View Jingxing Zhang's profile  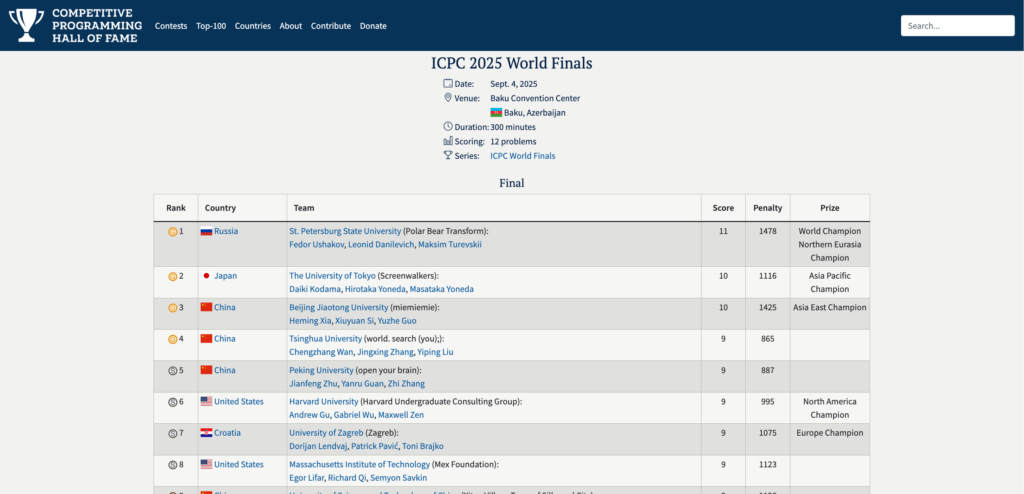point(385,352)
